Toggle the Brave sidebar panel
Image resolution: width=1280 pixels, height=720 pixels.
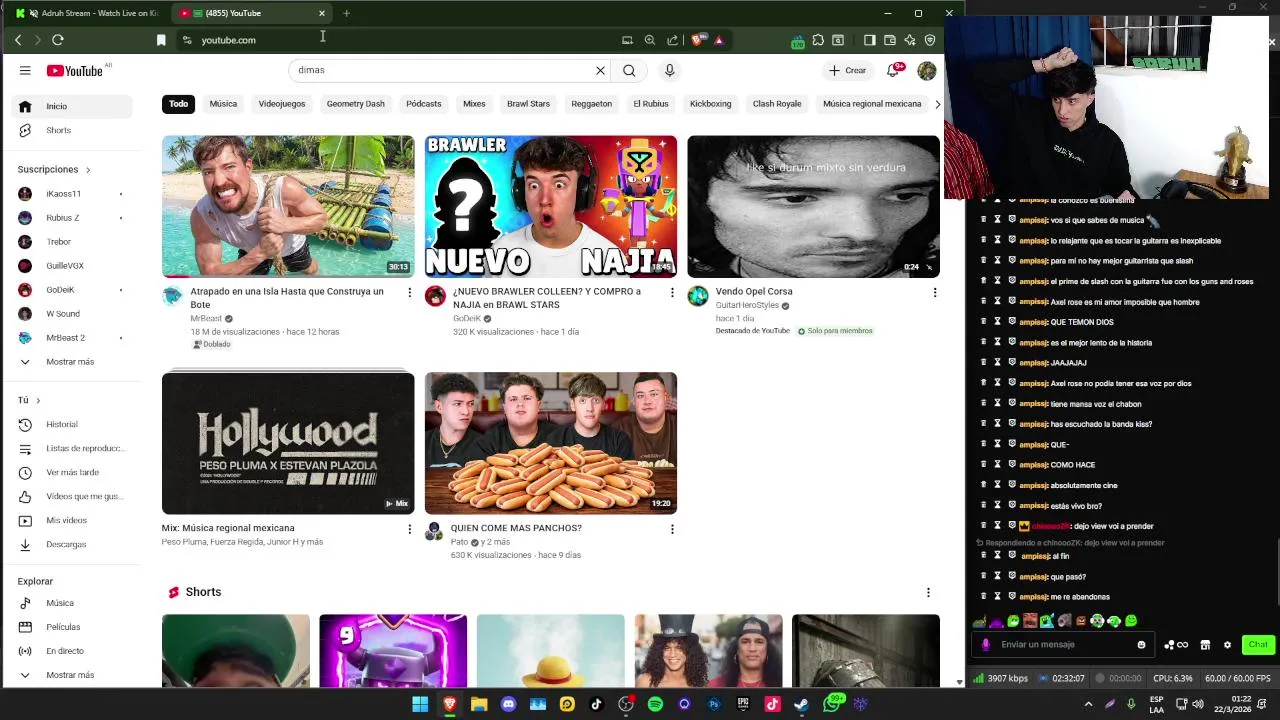[869, 40]
